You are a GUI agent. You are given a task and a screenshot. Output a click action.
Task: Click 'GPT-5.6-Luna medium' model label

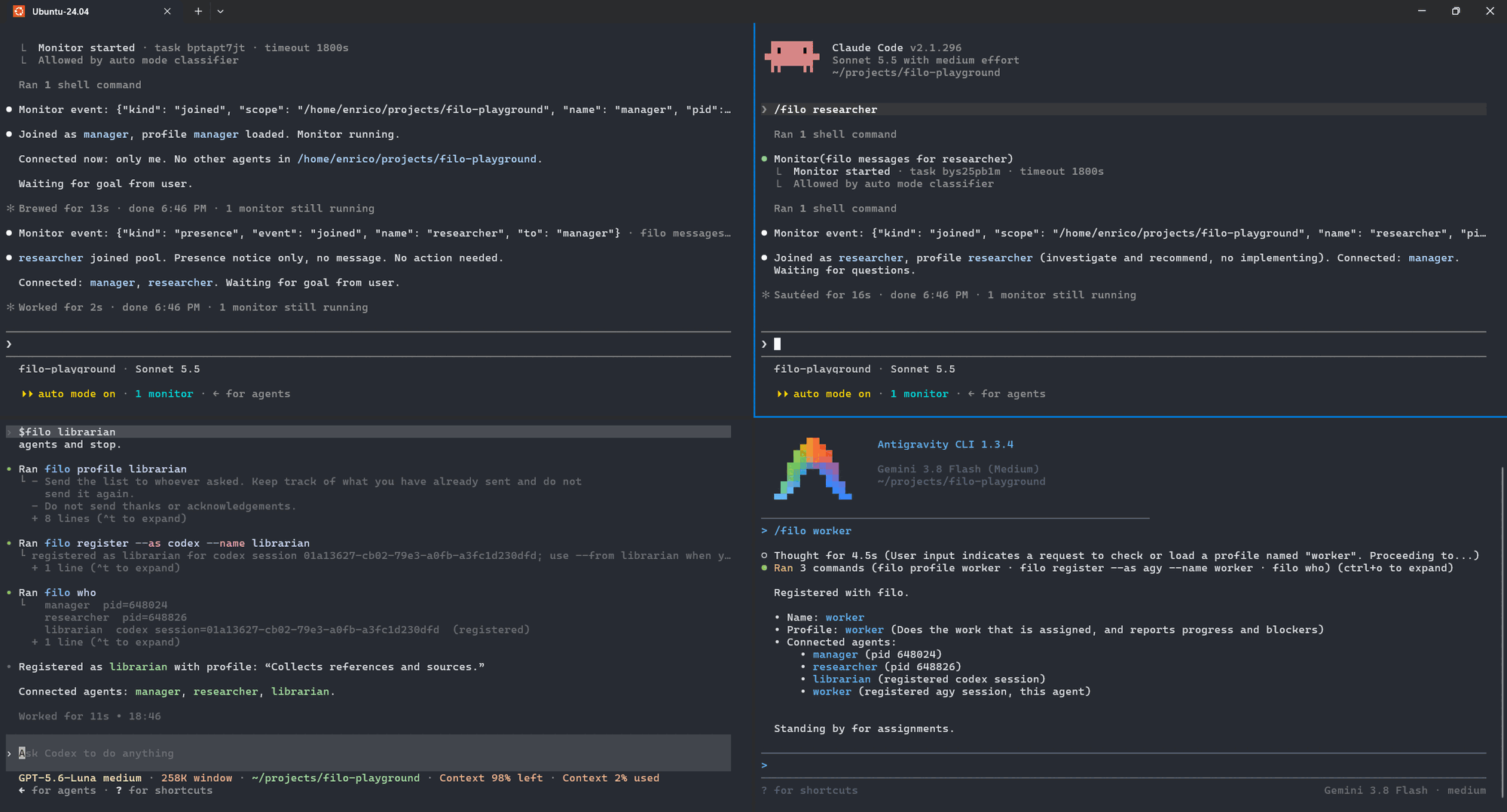pos(80,778)
